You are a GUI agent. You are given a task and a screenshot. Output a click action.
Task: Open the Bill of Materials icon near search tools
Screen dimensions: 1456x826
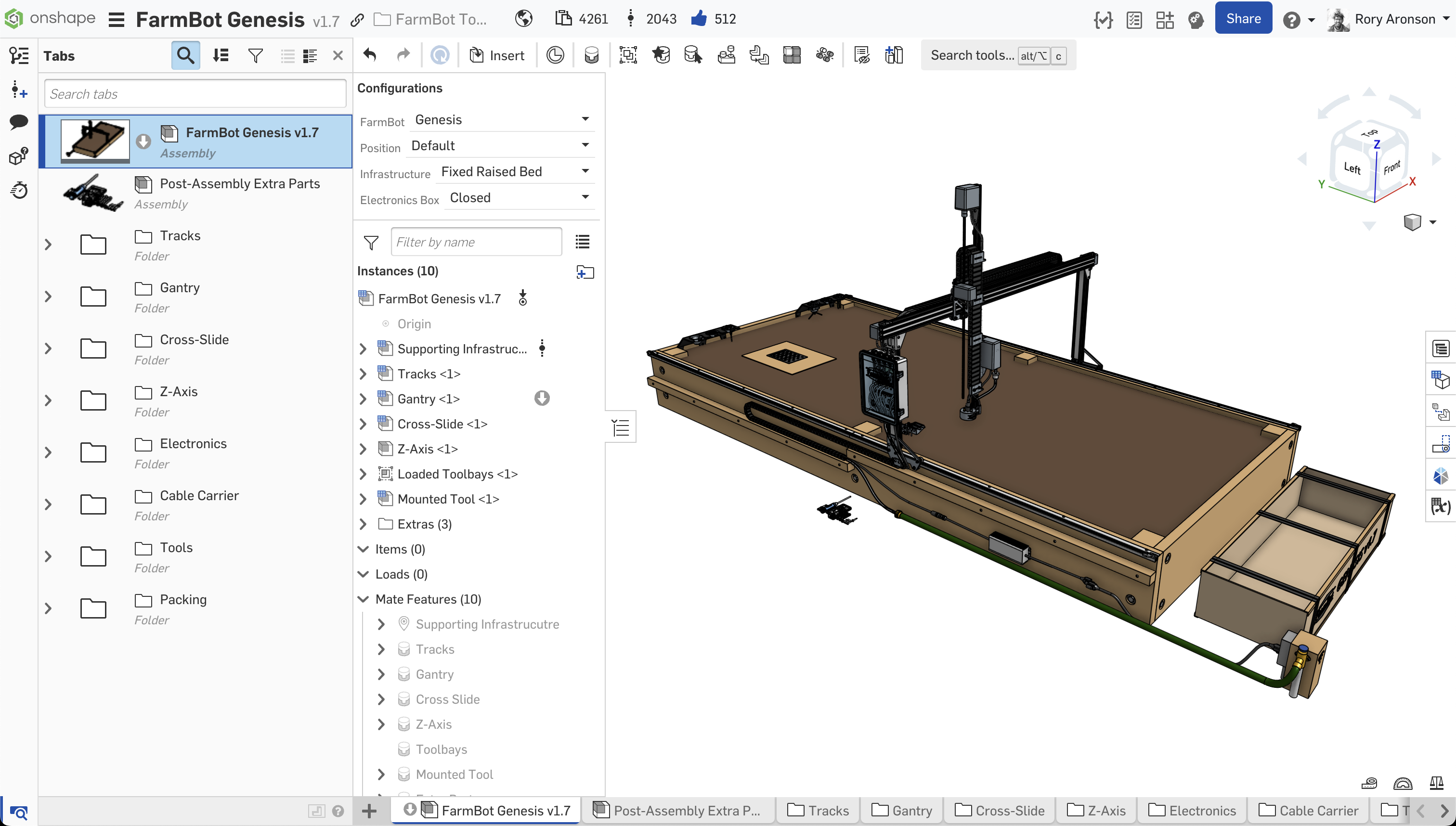coord(894,54)
